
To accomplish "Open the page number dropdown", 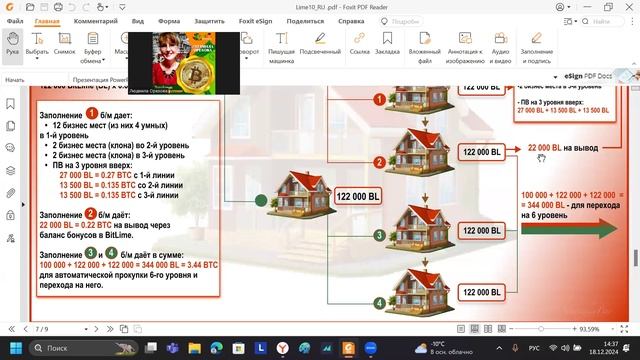I will coord(86,329).
